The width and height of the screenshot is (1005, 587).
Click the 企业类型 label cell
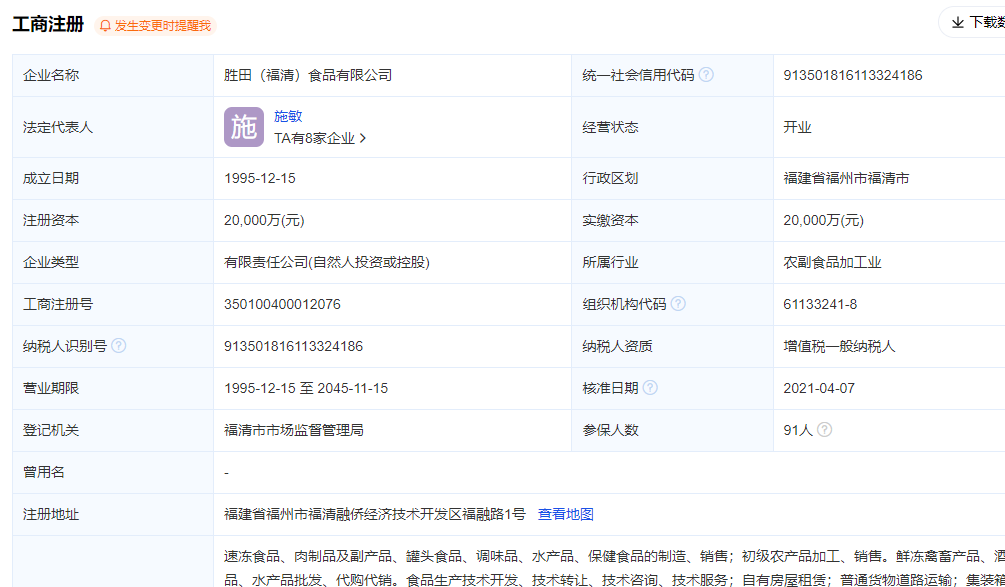[113, 262]
